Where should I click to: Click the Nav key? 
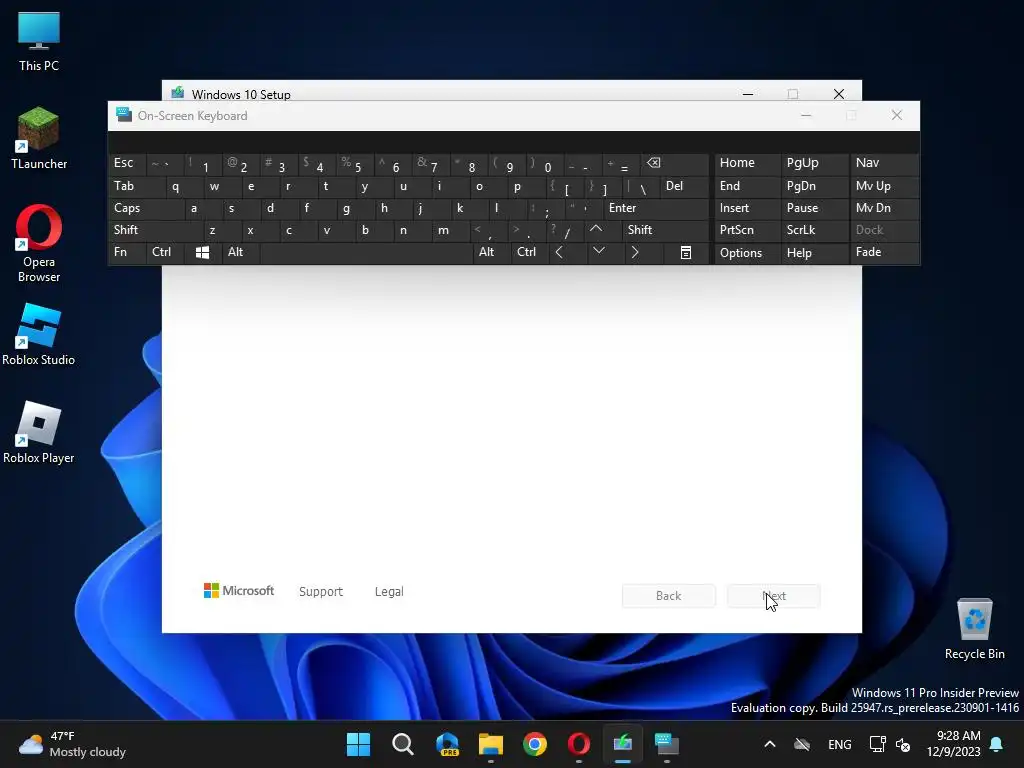pos(884,163)
